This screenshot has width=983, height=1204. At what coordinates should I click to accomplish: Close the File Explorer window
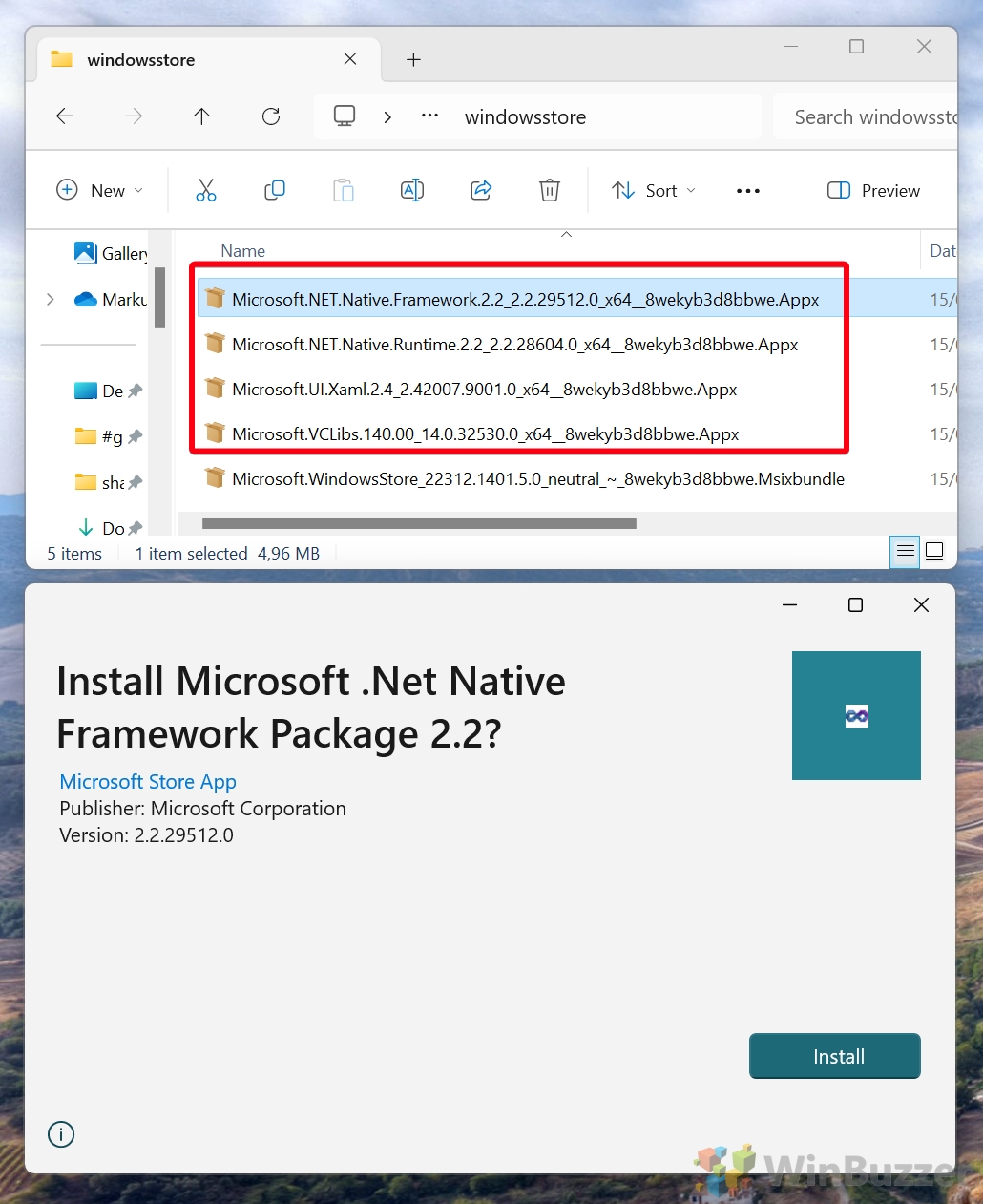click(924, 46)
